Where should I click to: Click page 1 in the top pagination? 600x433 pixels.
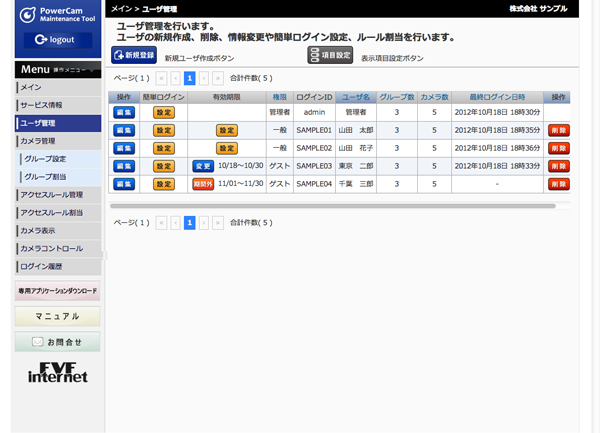189,77
